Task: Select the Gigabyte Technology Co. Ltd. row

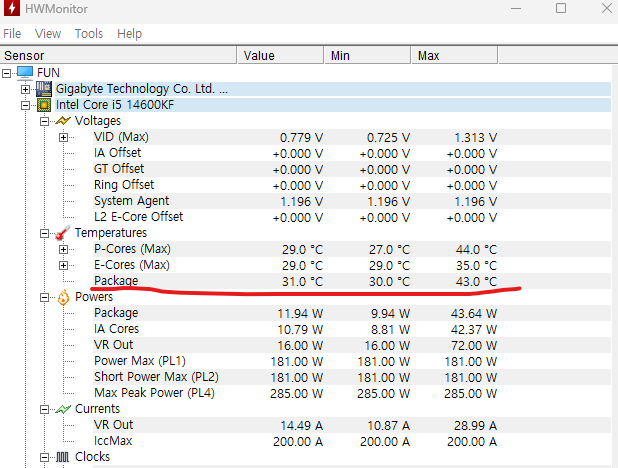Action: [x=333, y=89]
